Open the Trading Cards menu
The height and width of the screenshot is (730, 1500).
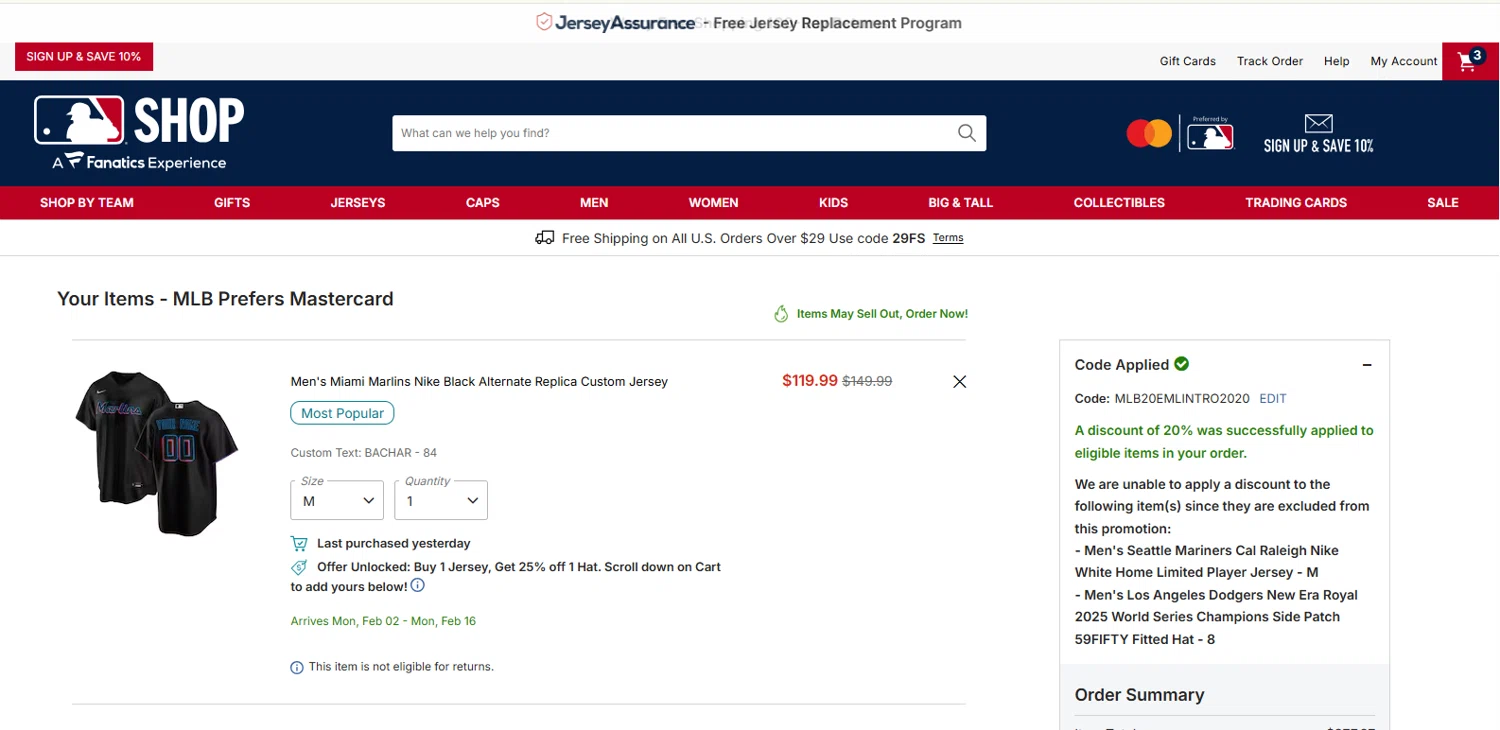pos(1296,202)
